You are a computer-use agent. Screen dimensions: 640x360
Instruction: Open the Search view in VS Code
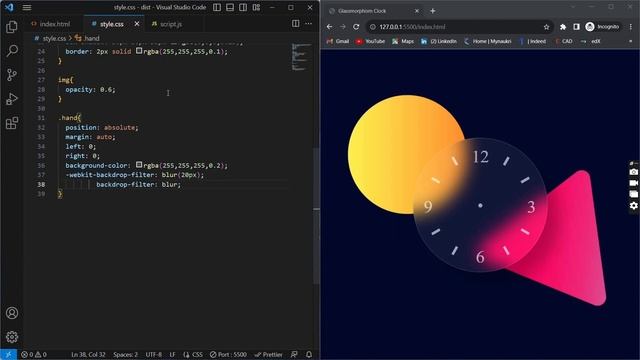pos(12,51)
